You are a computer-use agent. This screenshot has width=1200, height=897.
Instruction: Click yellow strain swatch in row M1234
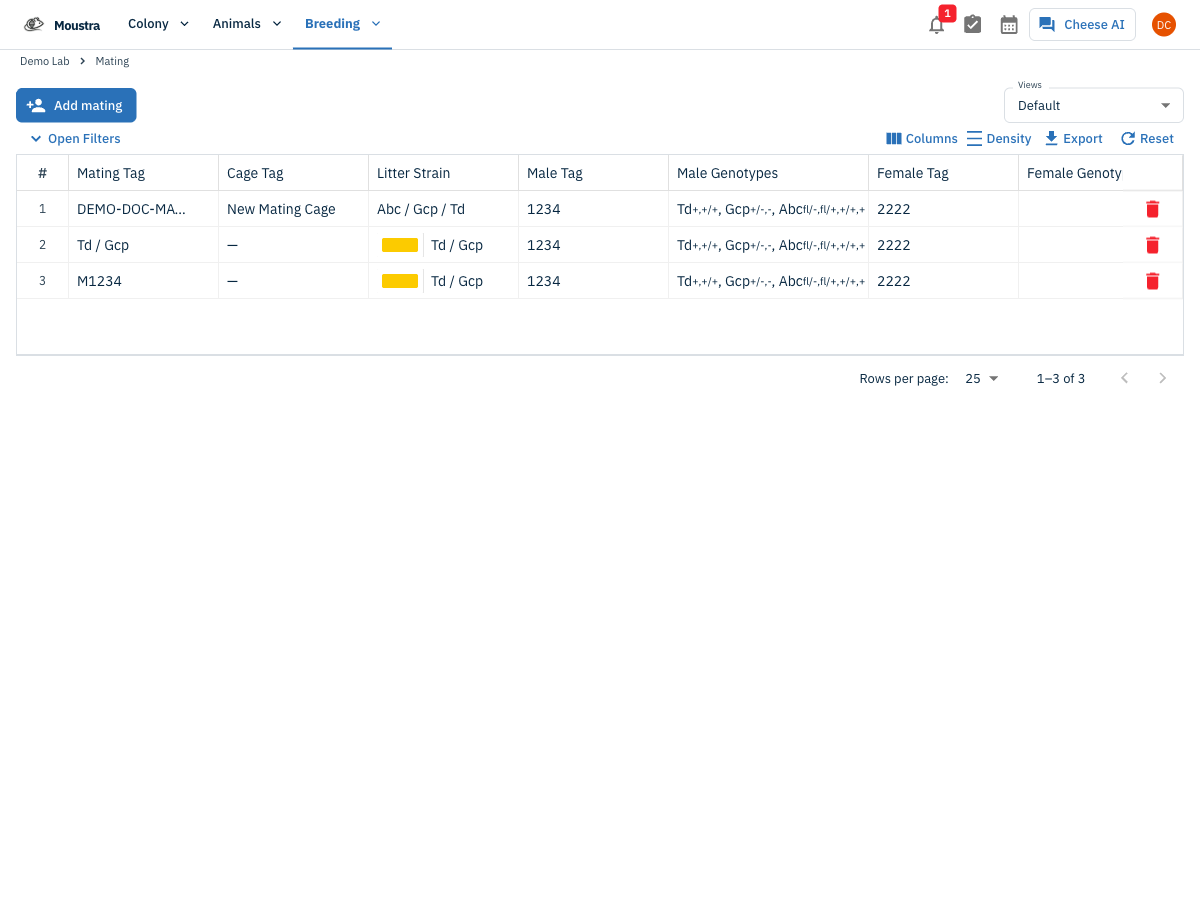(x=400, y=281)
